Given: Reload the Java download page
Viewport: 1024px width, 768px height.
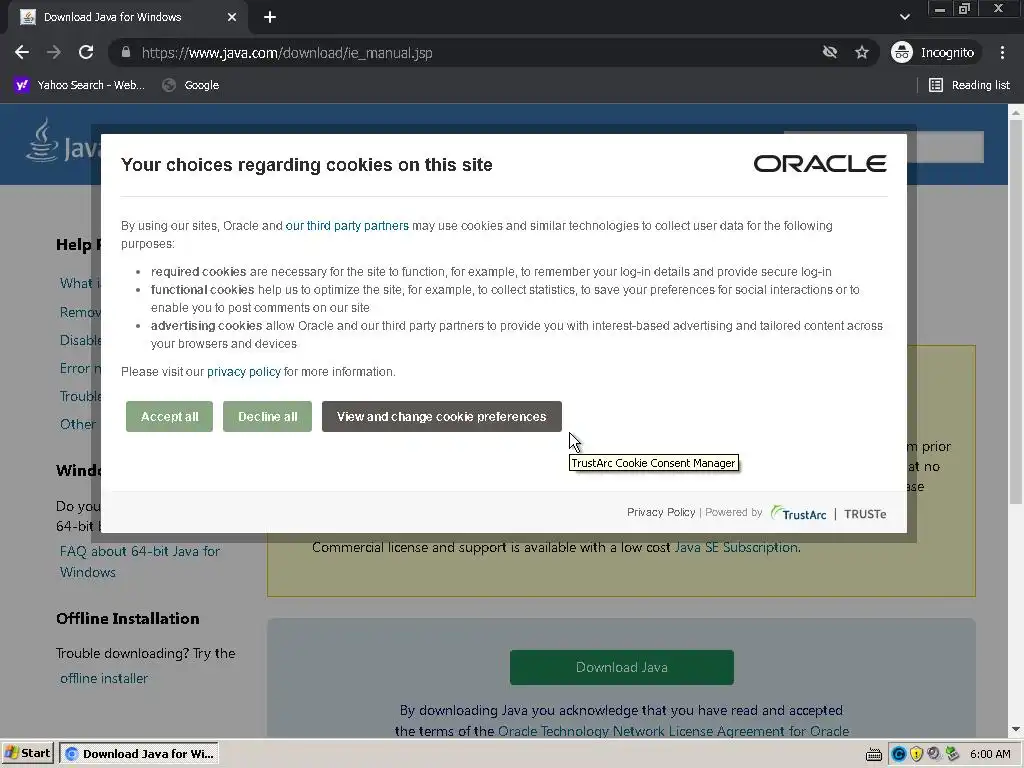Looking at the screenshot, I should click(86, 53).
